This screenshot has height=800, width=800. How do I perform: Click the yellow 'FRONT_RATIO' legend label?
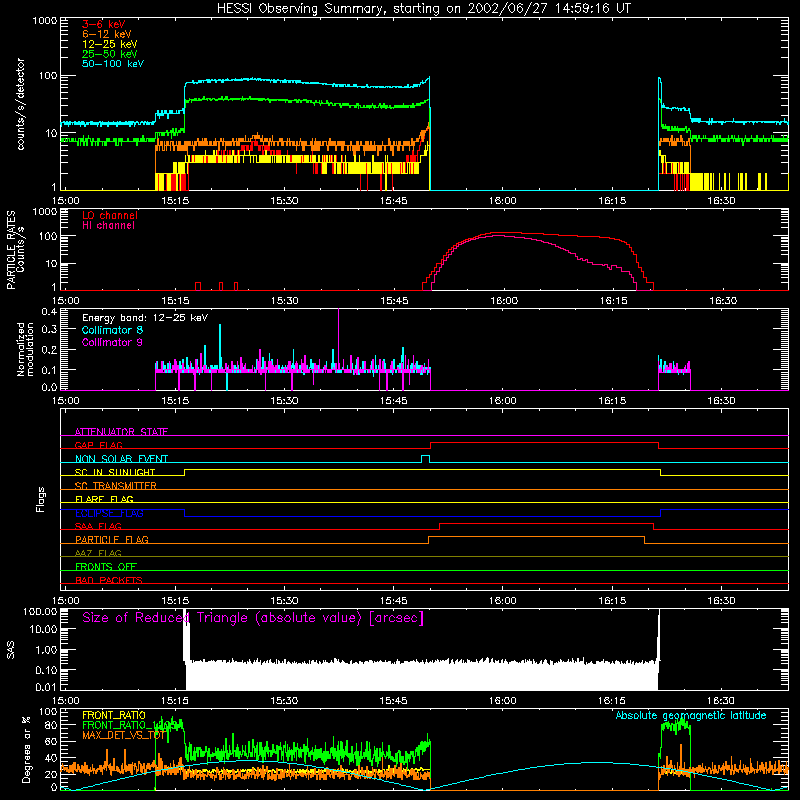tap(114, 715)
